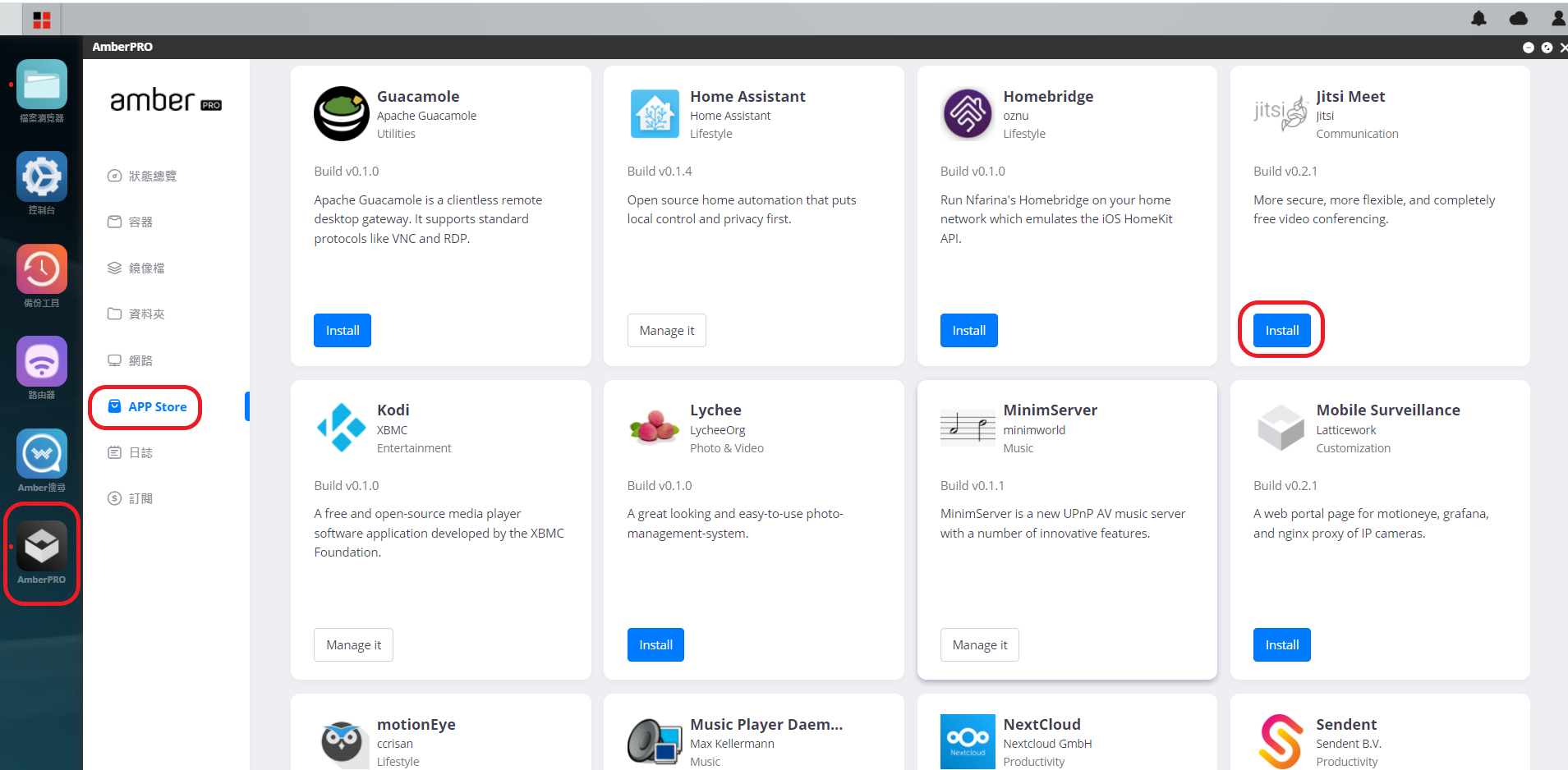Install the Homebridge app

coord(968,330)
